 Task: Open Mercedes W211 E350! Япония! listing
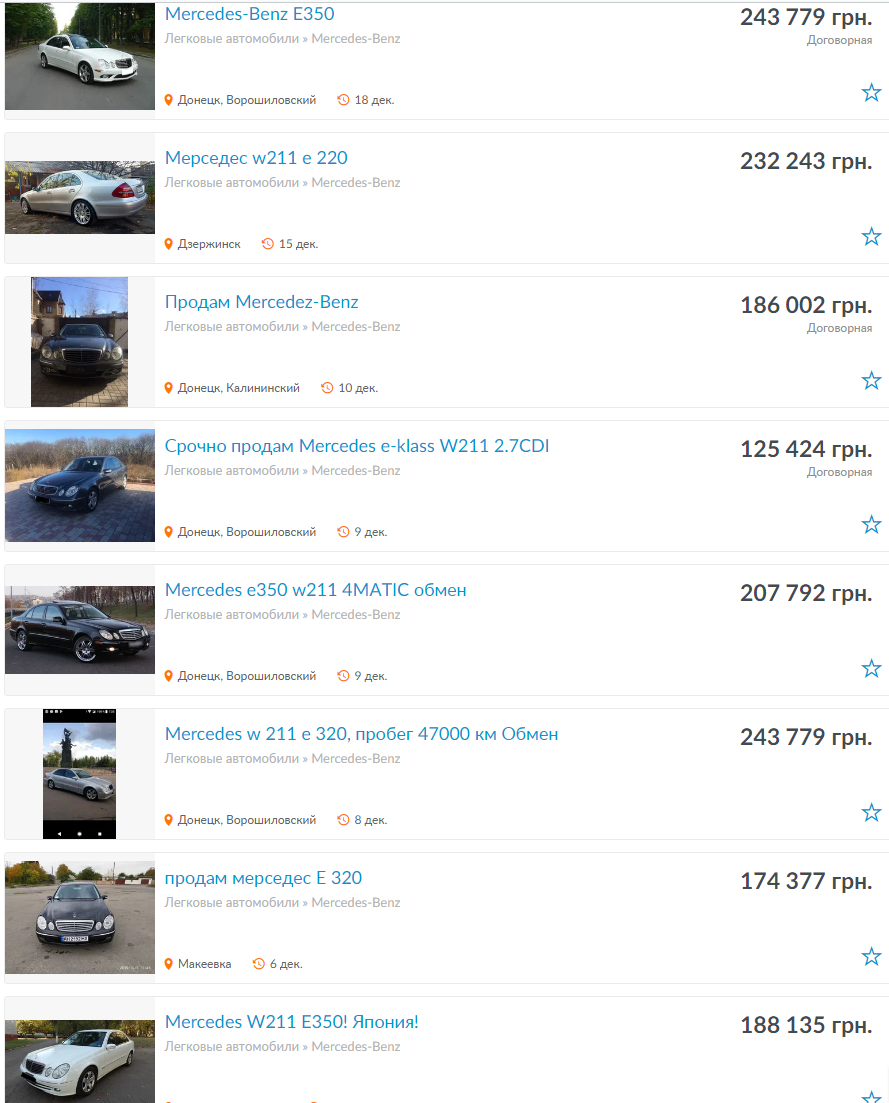click(x=291, y=1022)
